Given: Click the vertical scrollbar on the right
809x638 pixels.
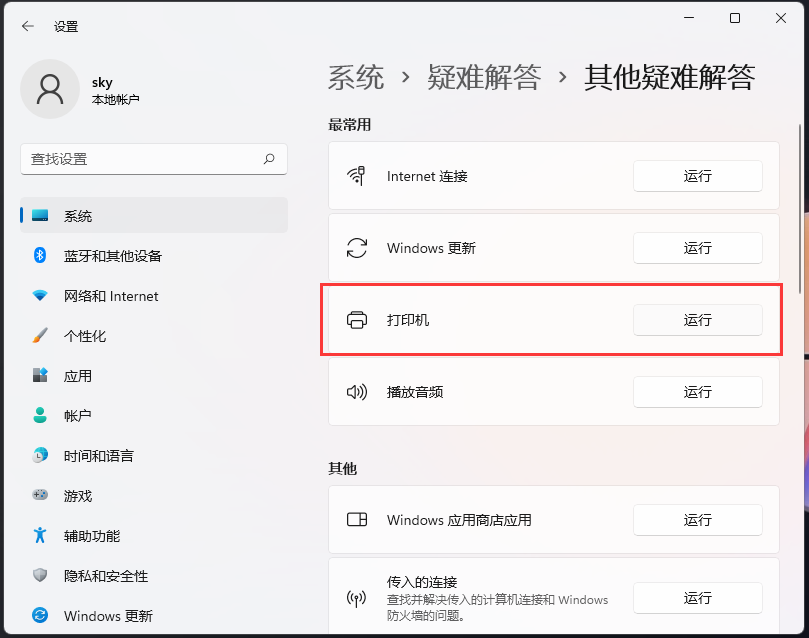Looking at the screenshot, I should 800,209.
